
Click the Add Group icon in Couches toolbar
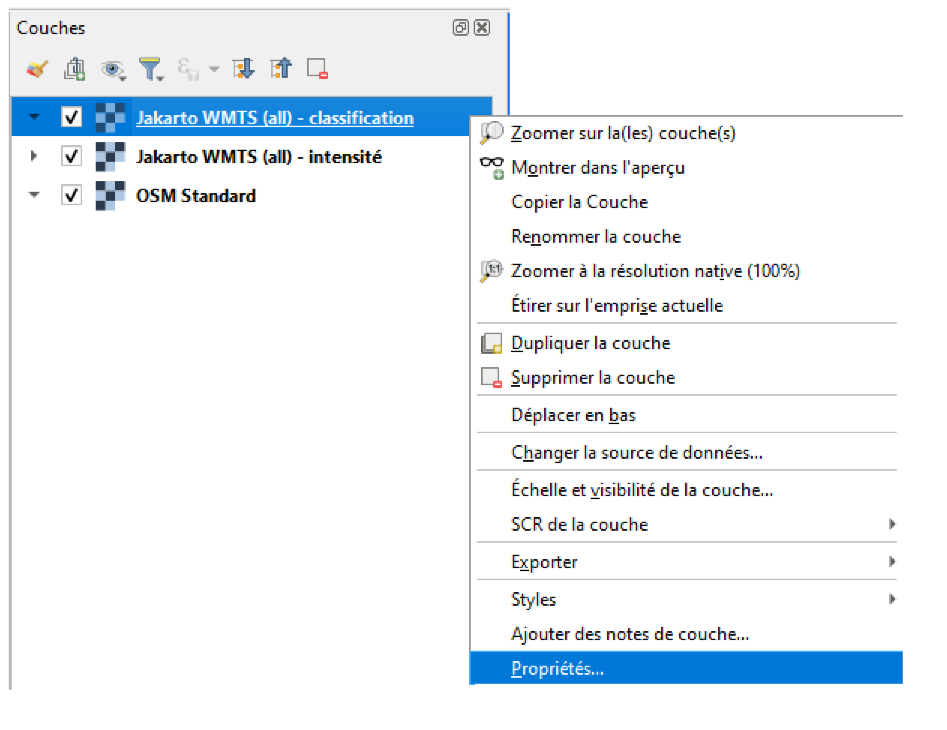coord(75,69)
